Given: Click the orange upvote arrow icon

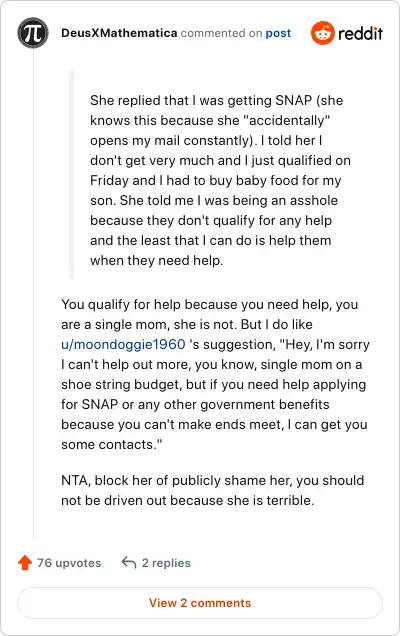Looking at the screenshot, I should tap(25, 563).
